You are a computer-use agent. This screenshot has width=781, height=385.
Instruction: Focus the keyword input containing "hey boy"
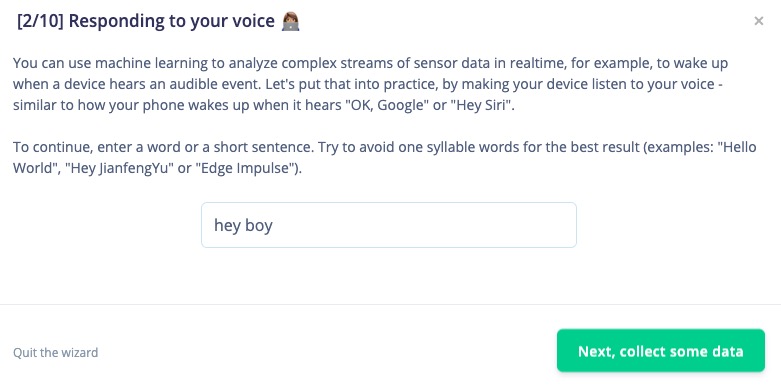[389, 225]
